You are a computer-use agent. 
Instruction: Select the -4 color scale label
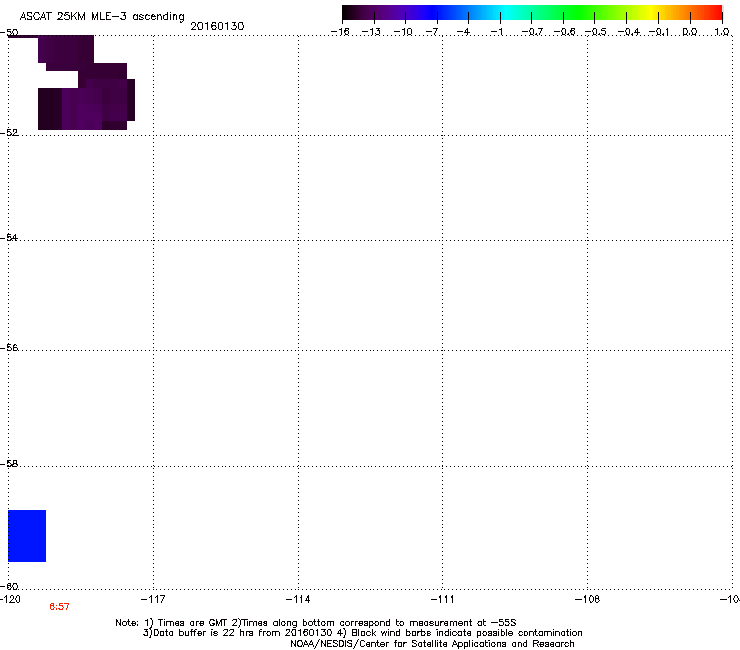click(464, 32)
